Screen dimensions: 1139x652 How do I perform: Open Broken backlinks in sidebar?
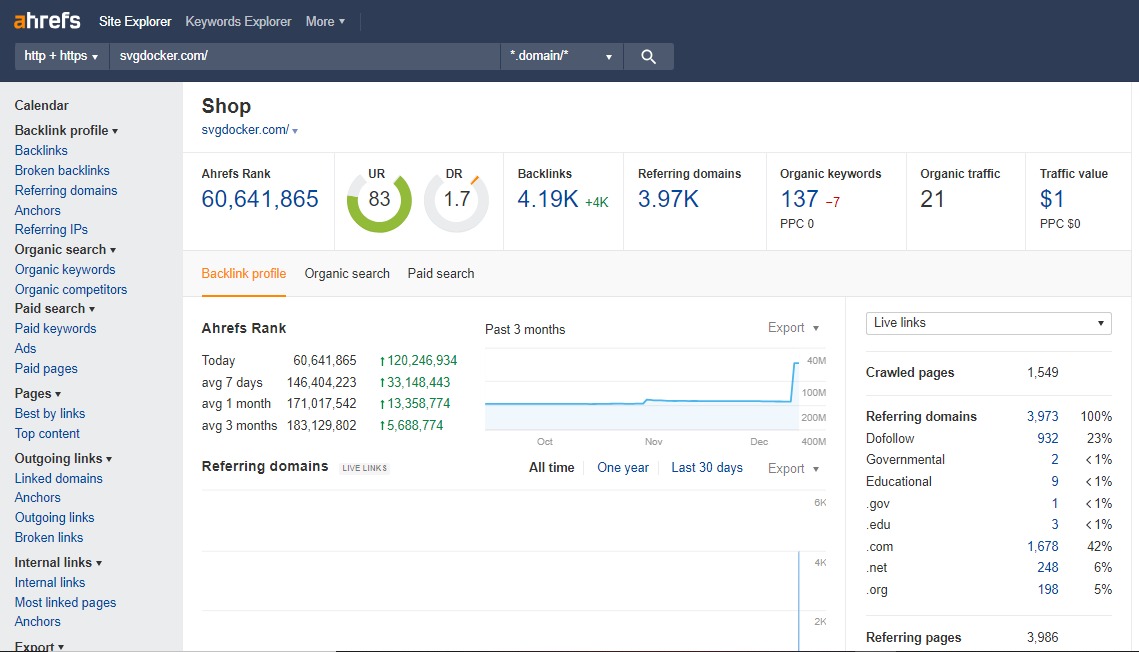[62, 171]
